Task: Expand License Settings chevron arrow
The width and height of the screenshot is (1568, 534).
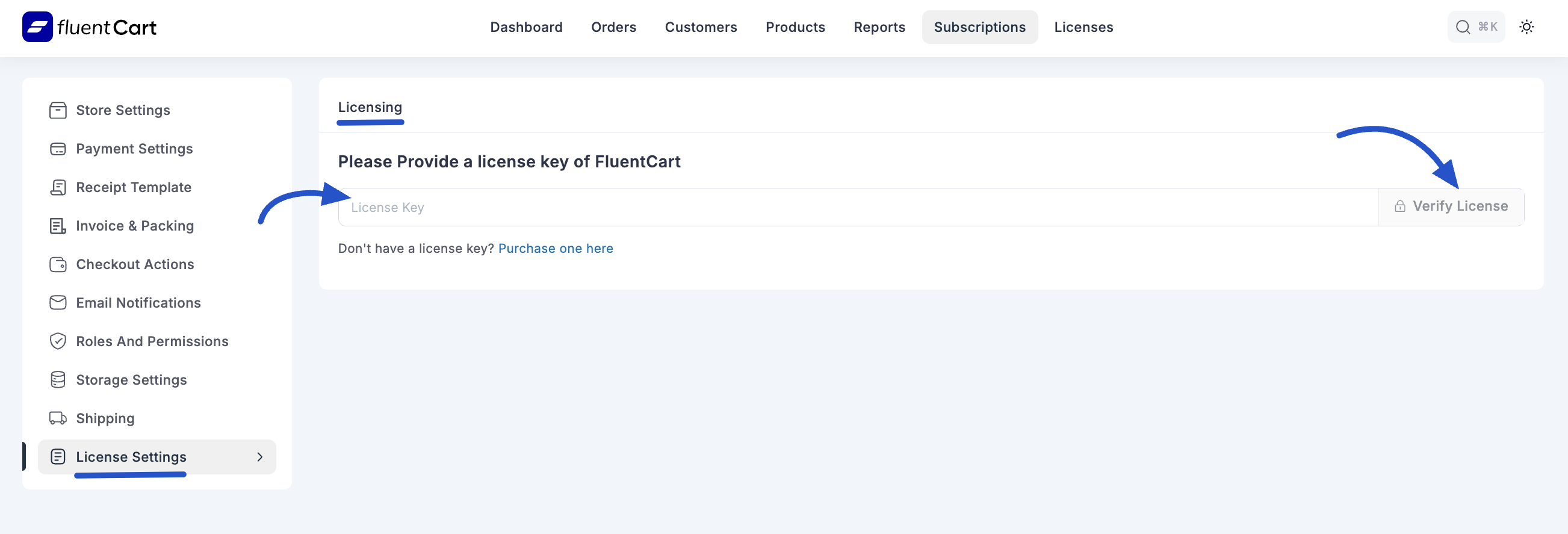Action: point(260,457)
